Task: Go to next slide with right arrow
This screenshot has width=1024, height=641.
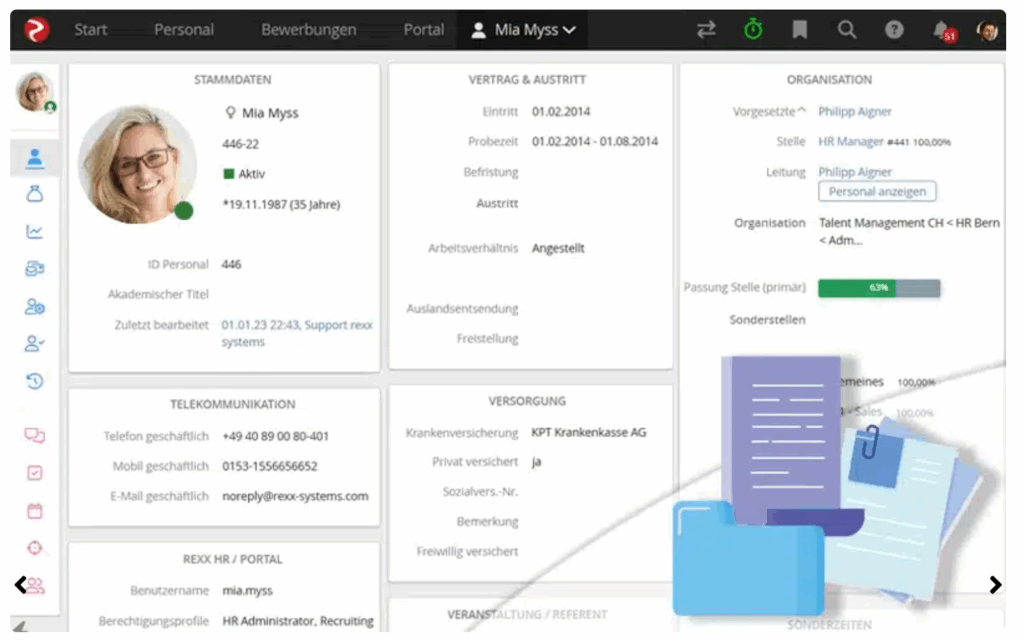Action: [995, 585]
